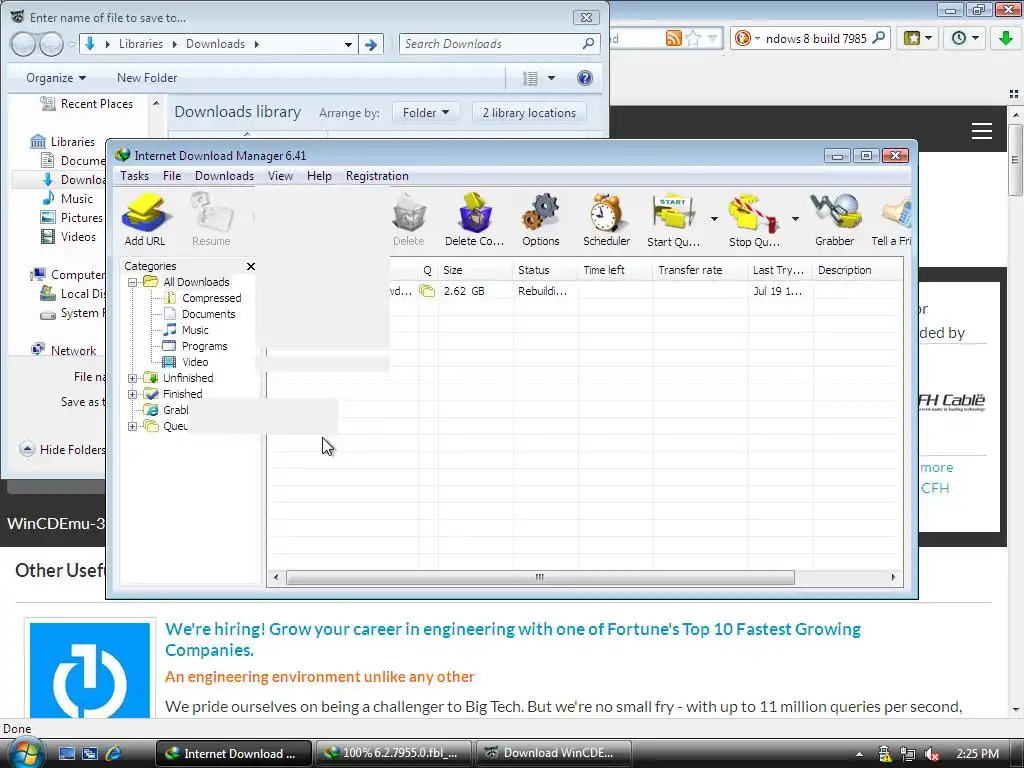Click the Tell a Friend toolbar icon
Viewport: 1024px width, 768px height.
click(891, 220)
